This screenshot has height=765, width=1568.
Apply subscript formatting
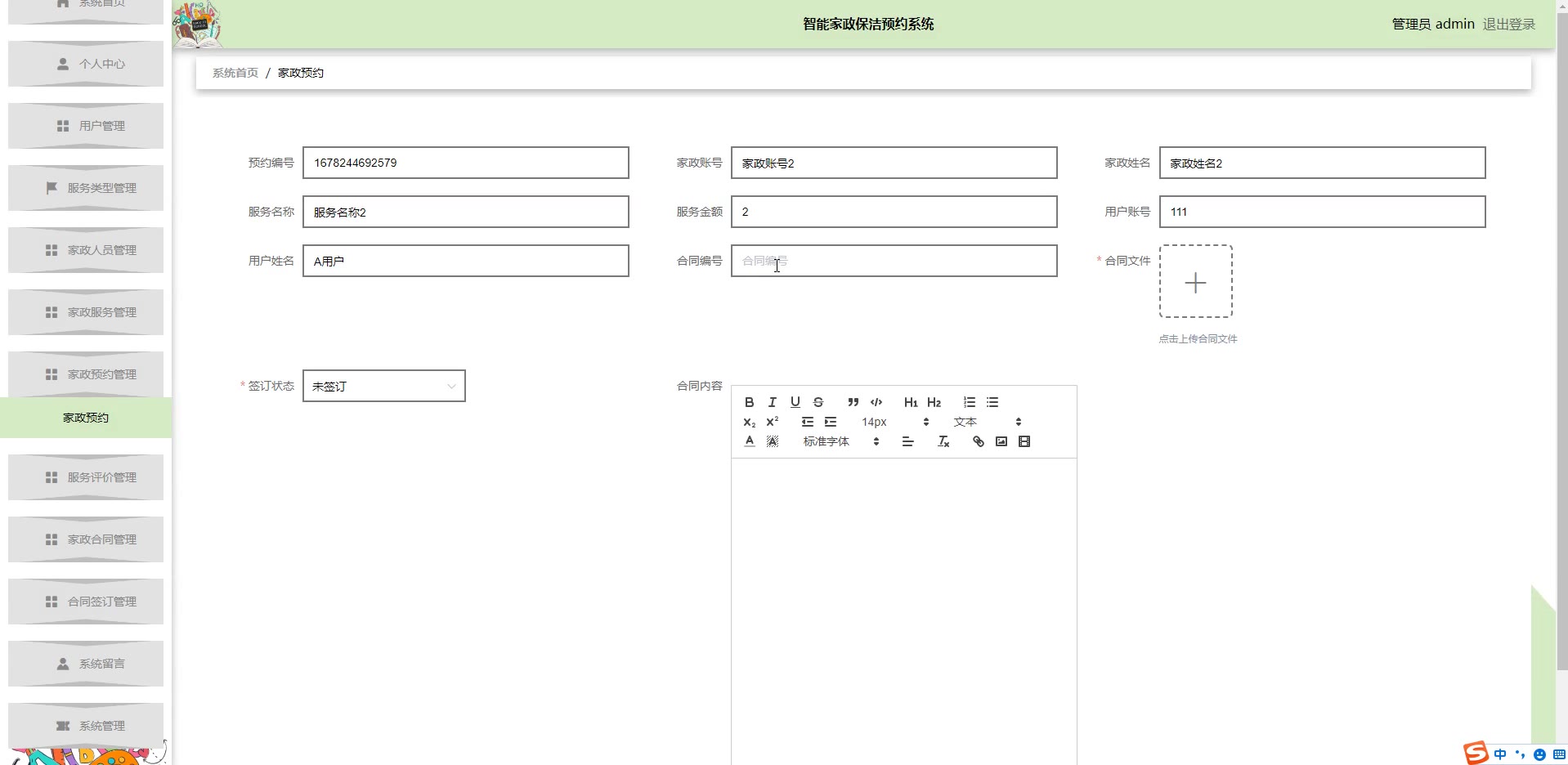pyautogui.click(x=749, y=422)
